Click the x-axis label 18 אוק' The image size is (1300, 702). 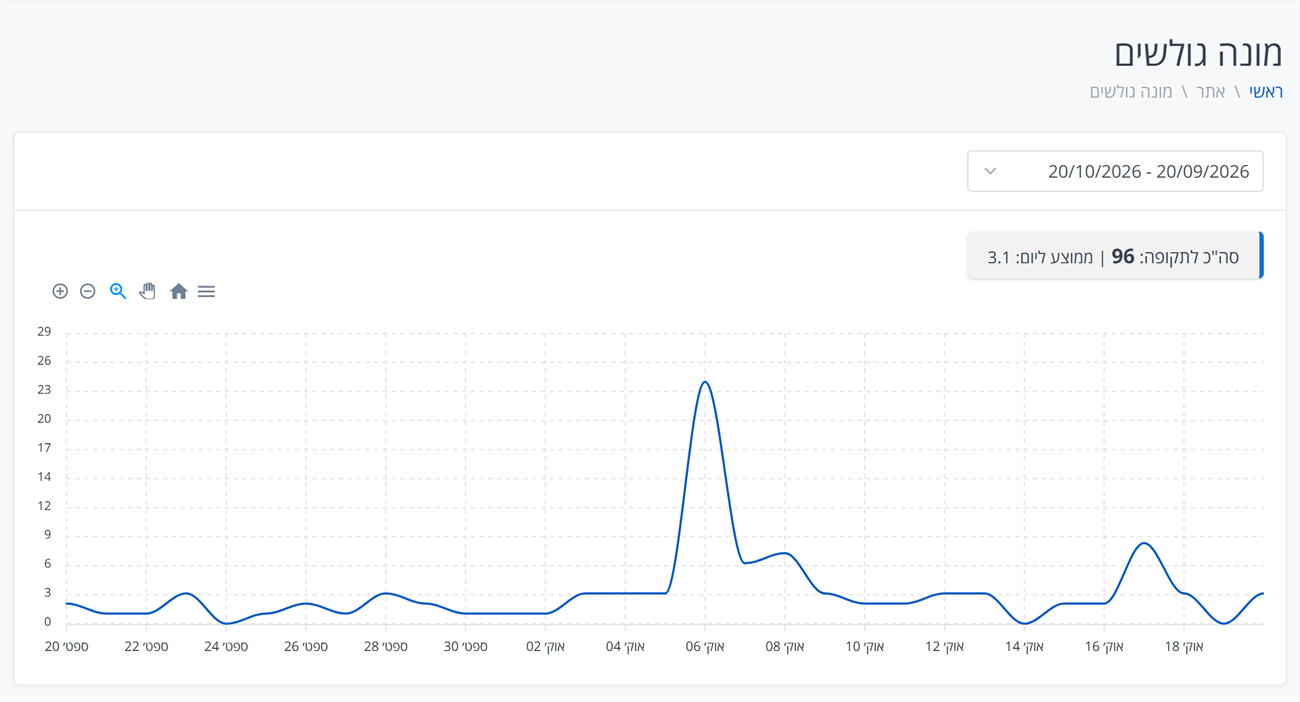pyautogui.click(x=1184, y=647)
